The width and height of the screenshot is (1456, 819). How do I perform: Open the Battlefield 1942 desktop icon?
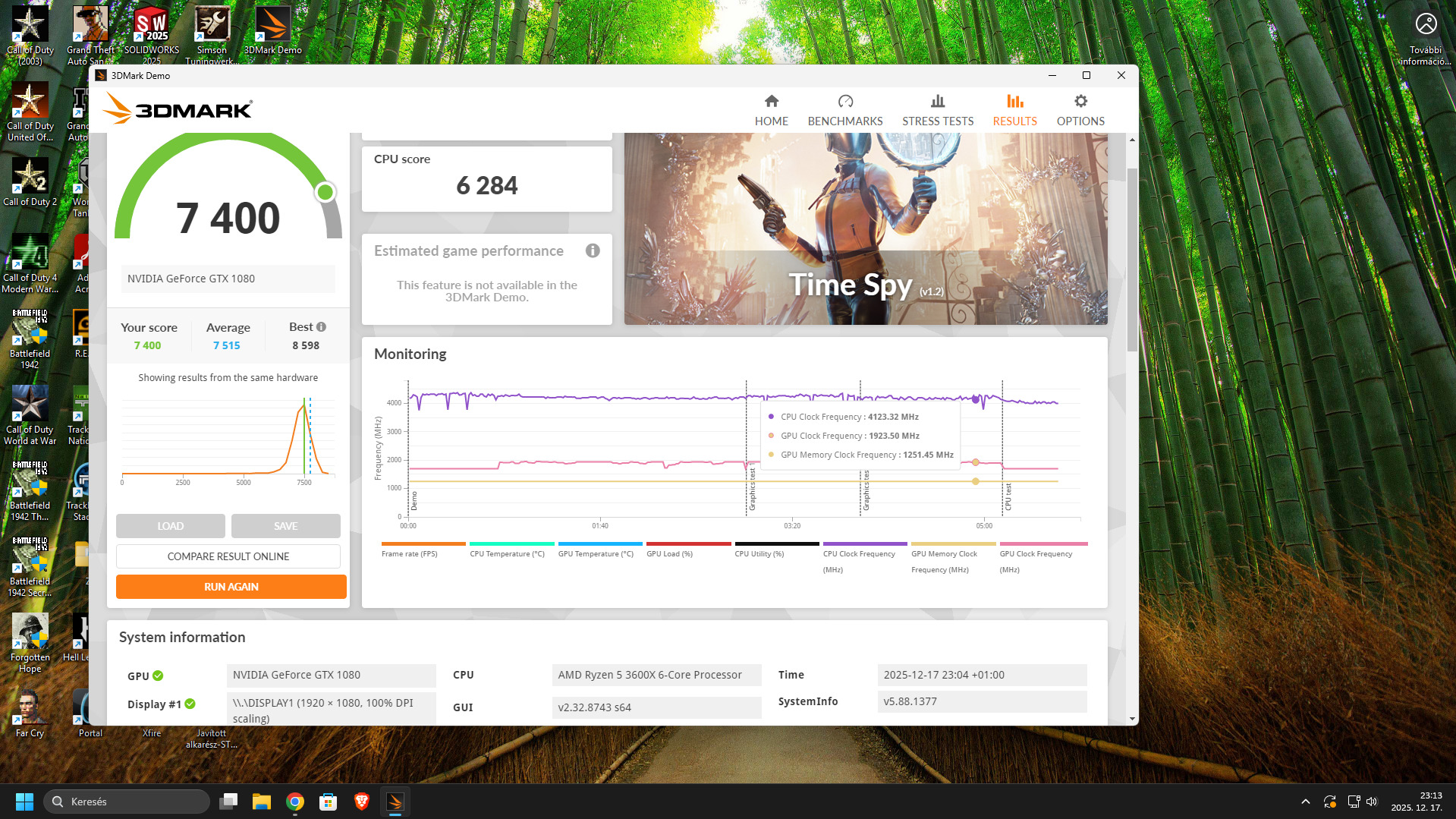(x=30, y=339)
